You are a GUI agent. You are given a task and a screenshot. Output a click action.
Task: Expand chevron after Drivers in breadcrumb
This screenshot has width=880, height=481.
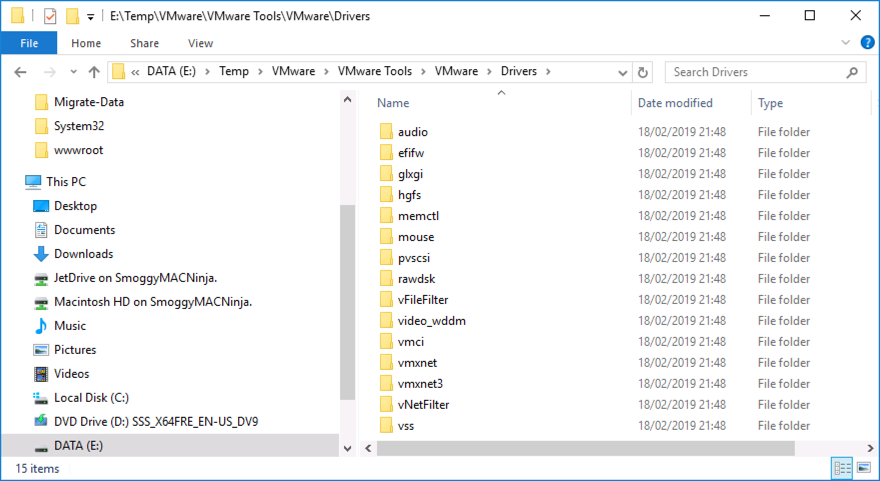pos(548,72)
